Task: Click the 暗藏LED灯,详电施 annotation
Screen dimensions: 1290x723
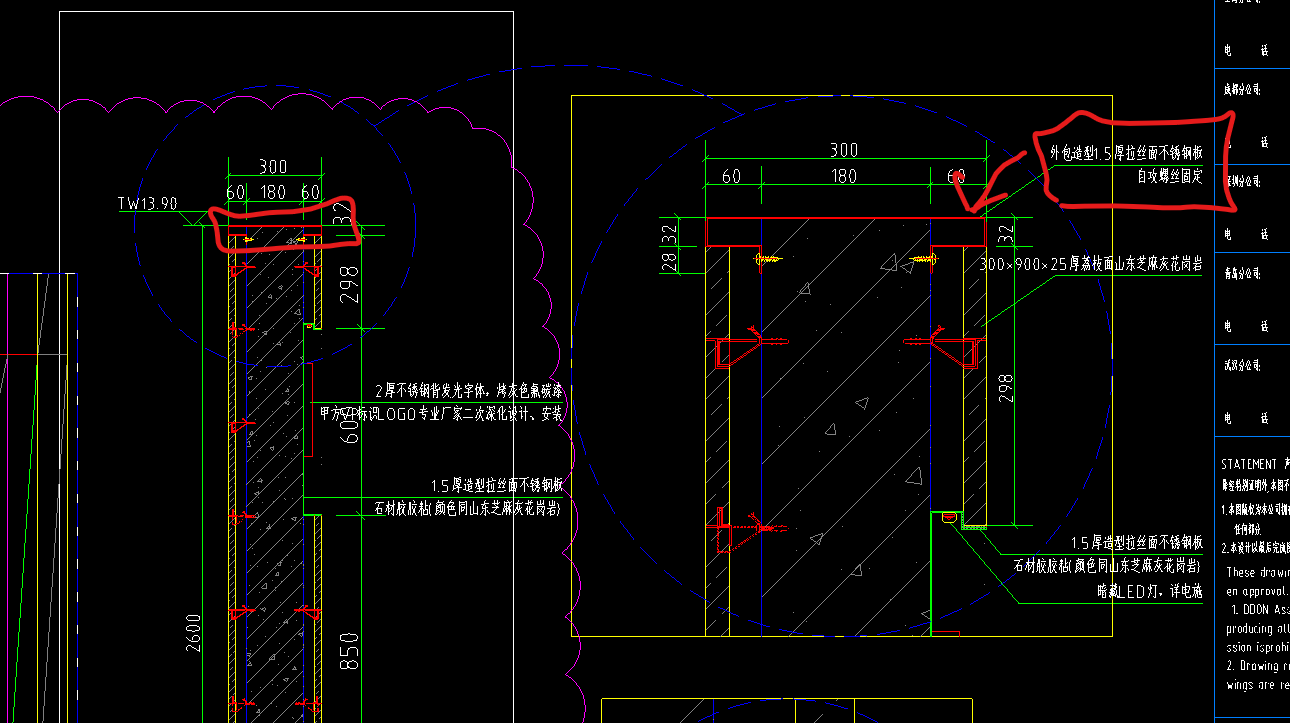Action: [1149, 592]
